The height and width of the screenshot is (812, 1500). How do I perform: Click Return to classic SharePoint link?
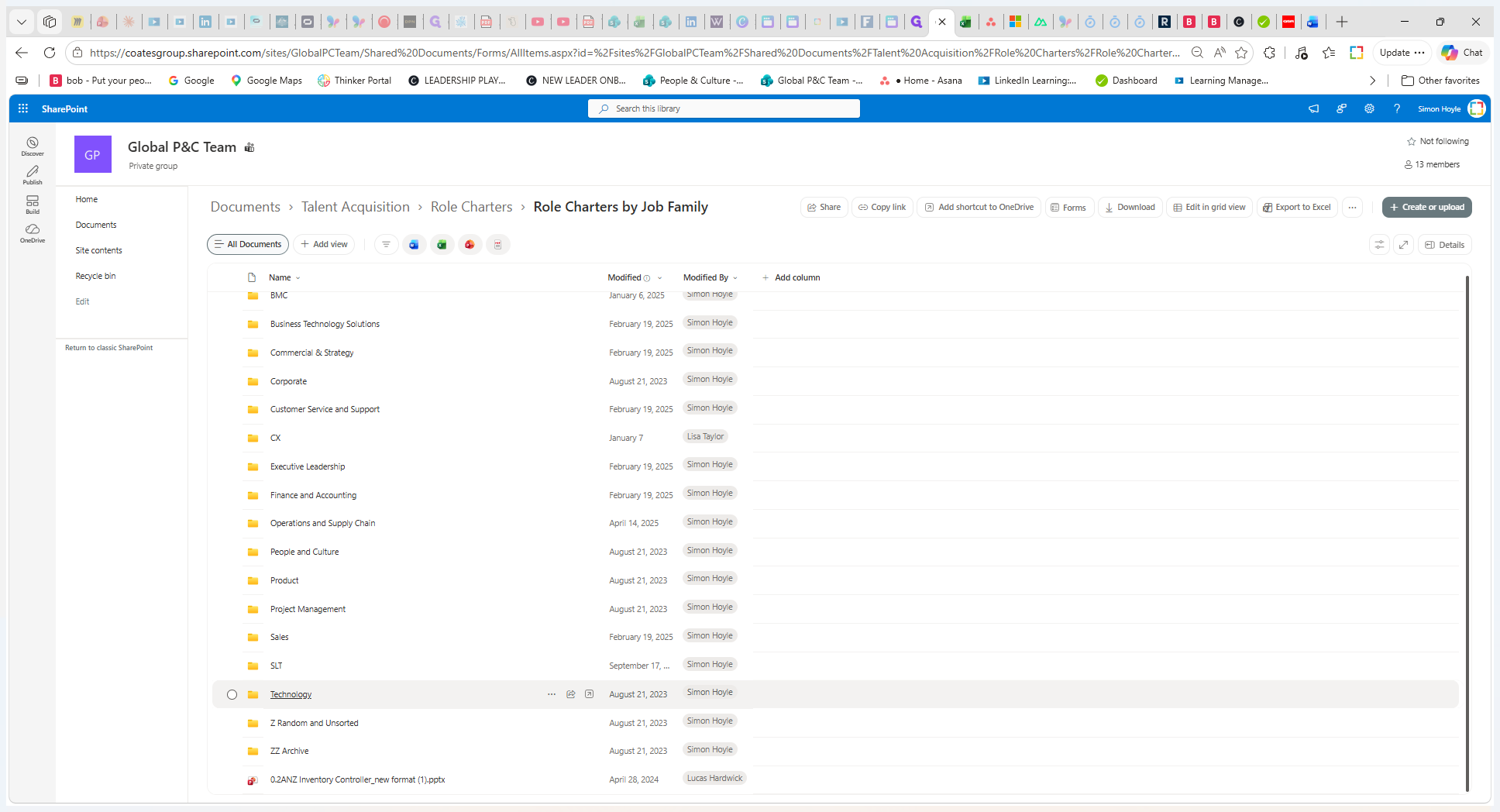pyautogui.click(x=108, y=348)
